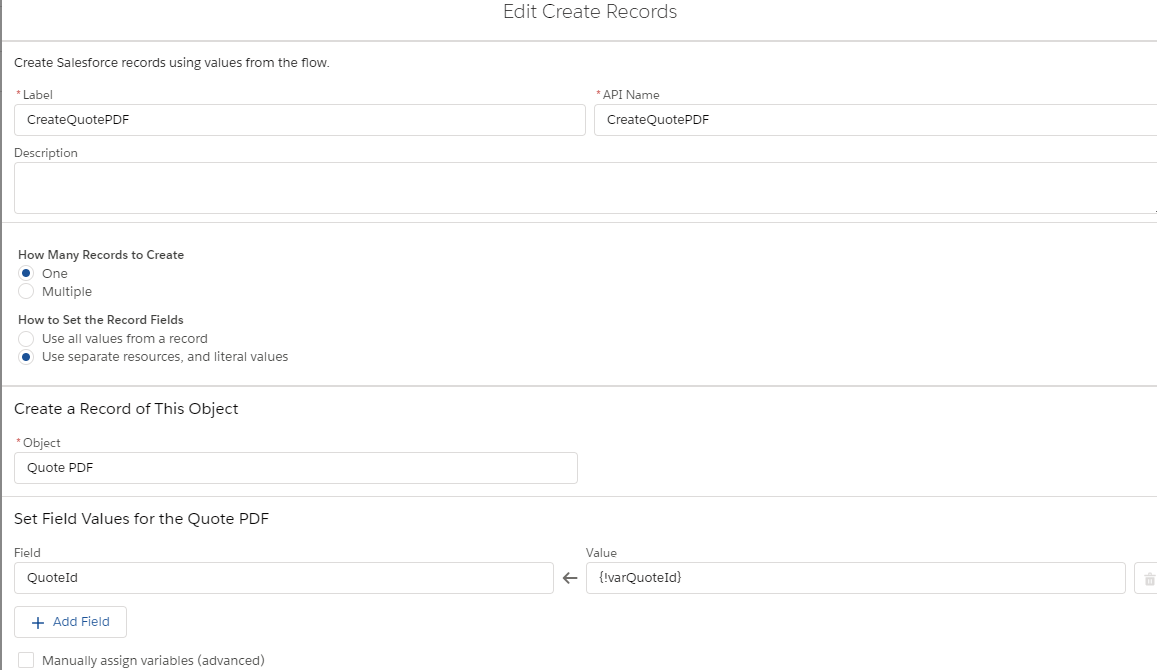
Task: Choose Multiple records to create
Action: tap(27, 292)
